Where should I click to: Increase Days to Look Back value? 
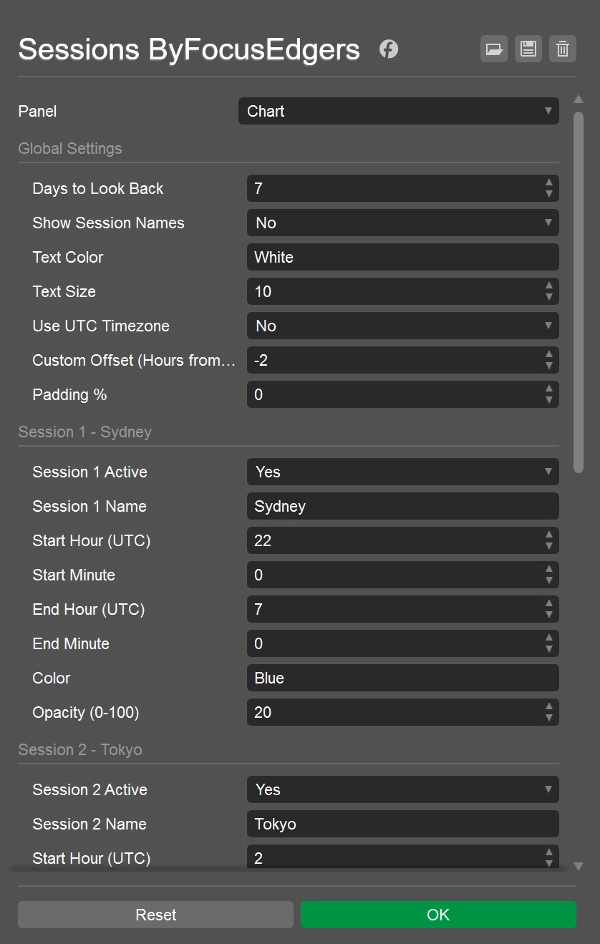(549, 183)
